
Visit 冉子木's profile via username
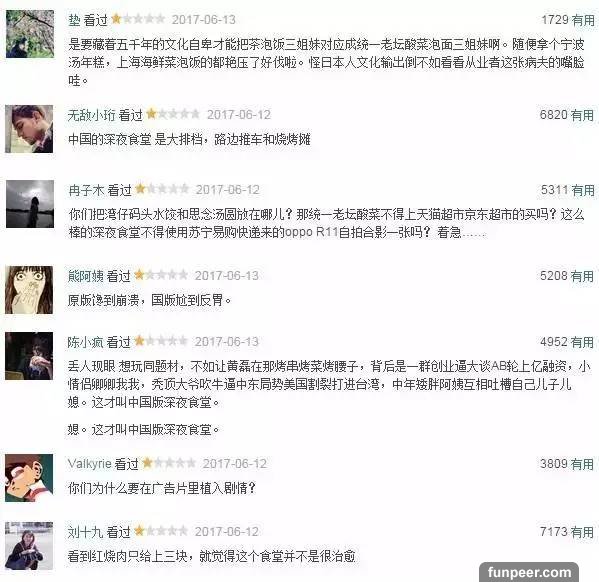(x=86, y=190)
